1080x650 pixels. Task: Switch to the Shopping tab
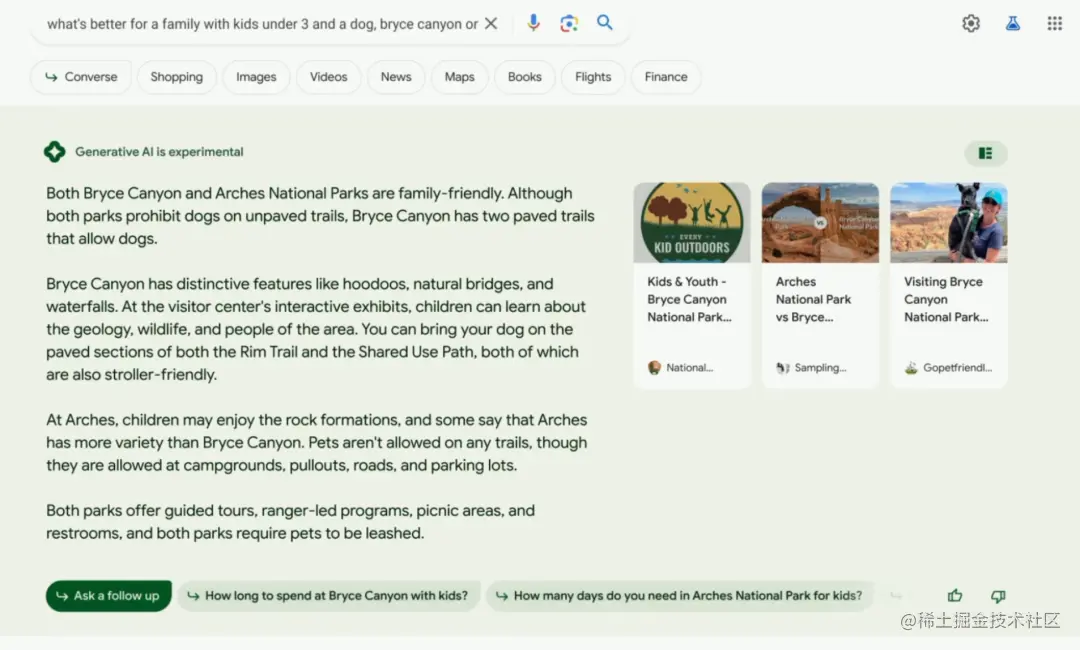176,77
